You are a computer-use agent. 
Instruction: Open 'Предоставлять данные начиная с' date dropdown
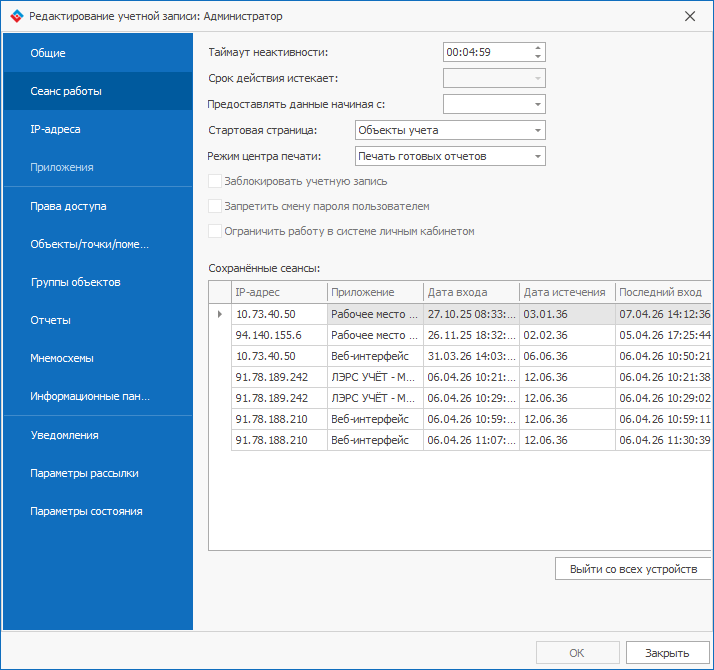click(x=538, y=104)
